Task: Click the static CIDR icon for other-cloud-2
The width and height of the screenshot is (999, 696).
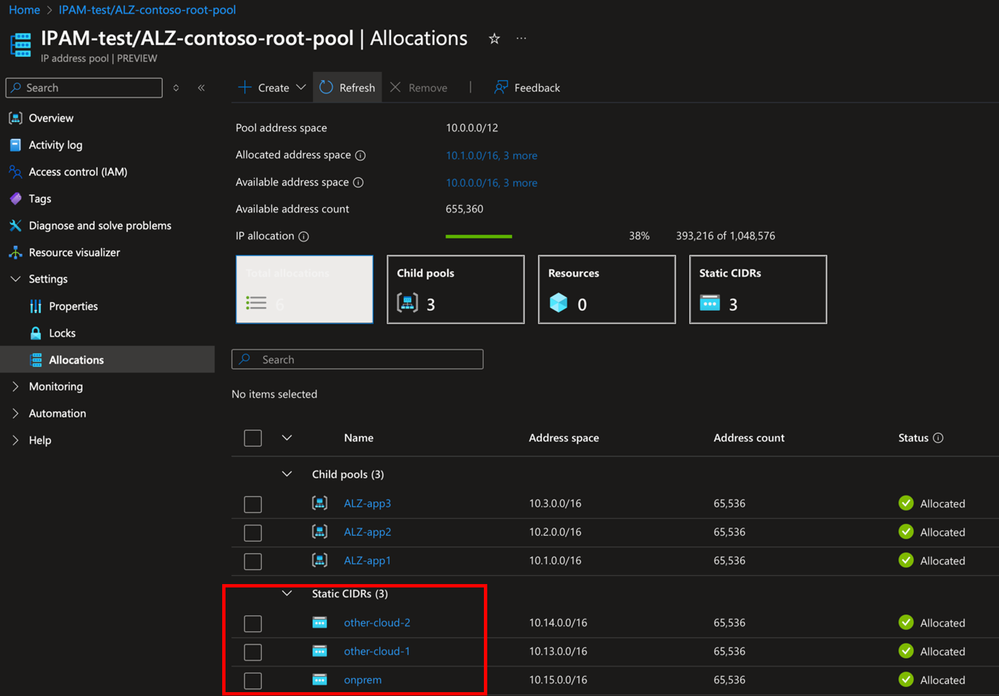Action: coord(320,622)
